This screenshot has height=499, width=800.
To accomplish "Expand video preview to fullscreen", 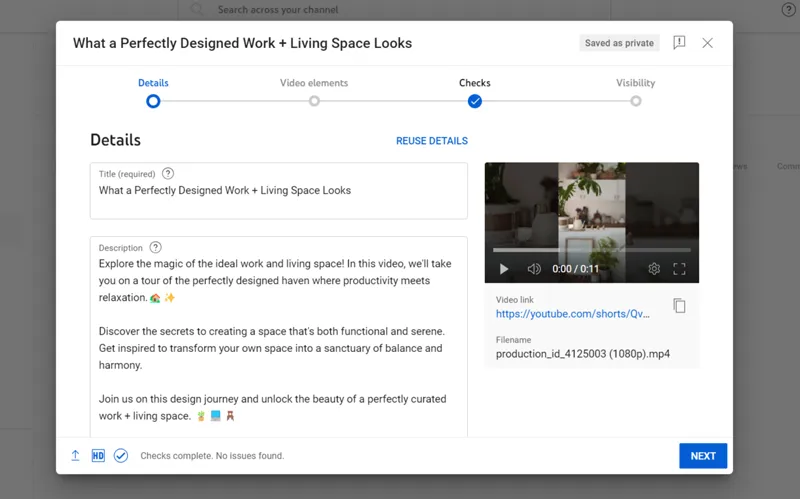I will click(x=680, y=269).
